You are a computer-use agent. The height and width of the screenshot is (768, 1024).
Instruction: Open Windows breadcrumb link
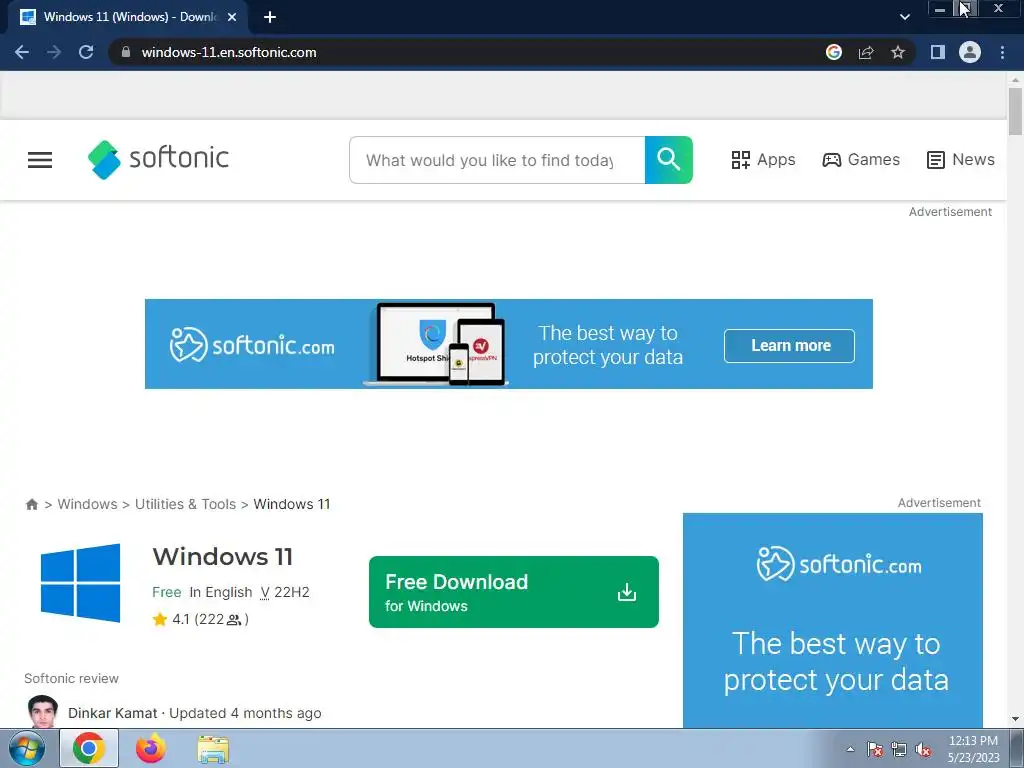pos(88,504)
